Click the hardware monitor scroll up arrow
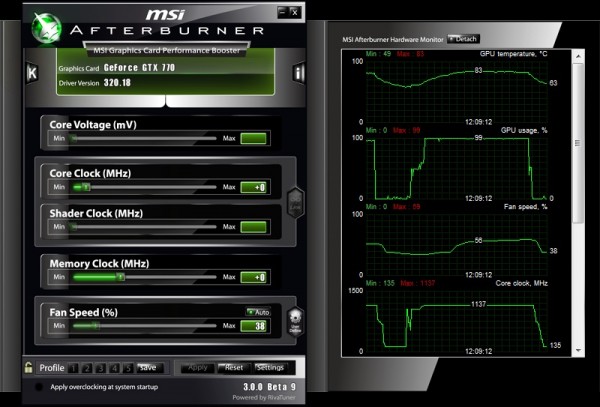The width and height of the screenshot is (600, 407). click(x=578, y=57)
